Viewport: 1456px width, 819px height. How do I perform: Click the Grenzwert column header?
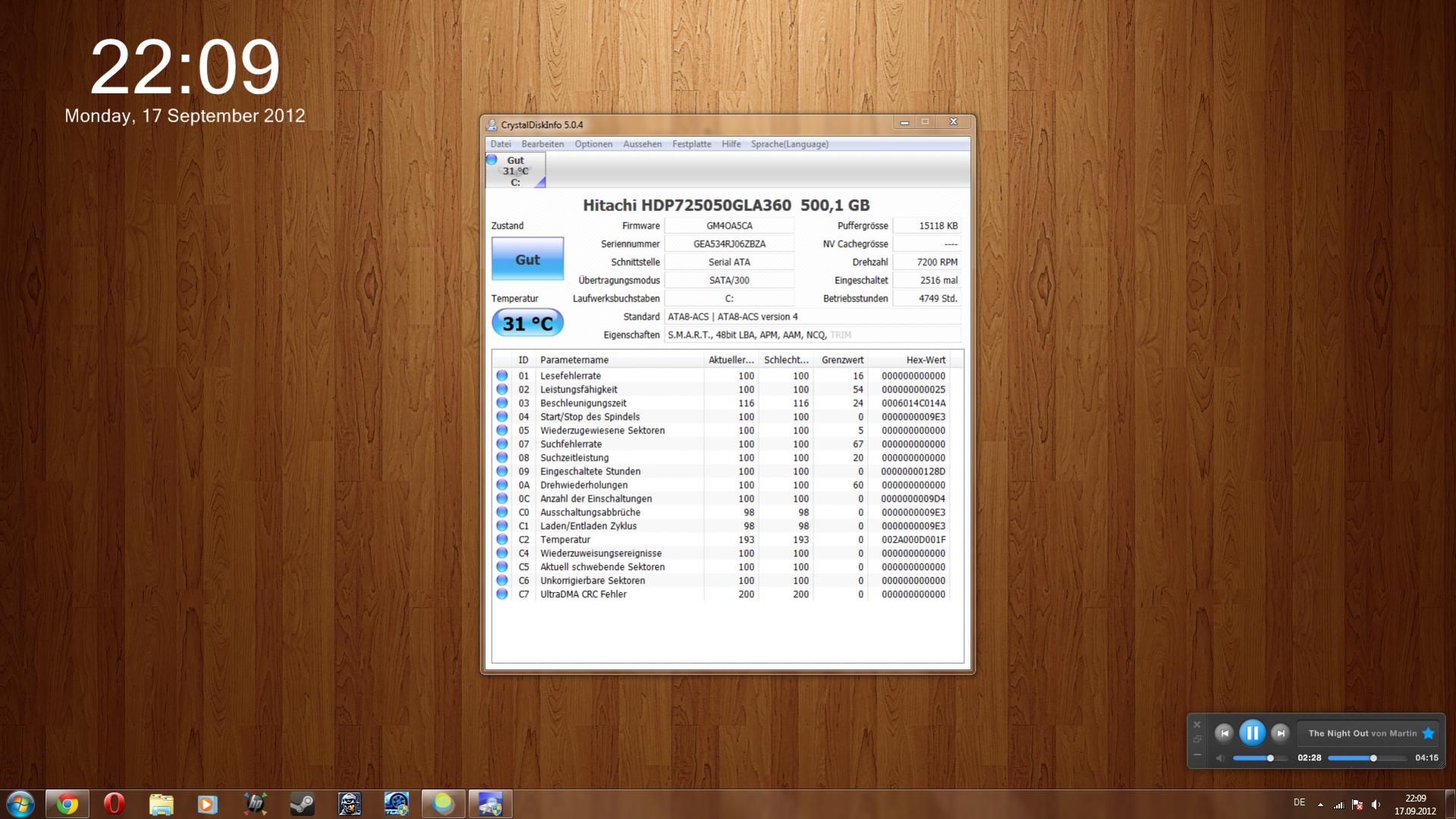click(841, 360)
